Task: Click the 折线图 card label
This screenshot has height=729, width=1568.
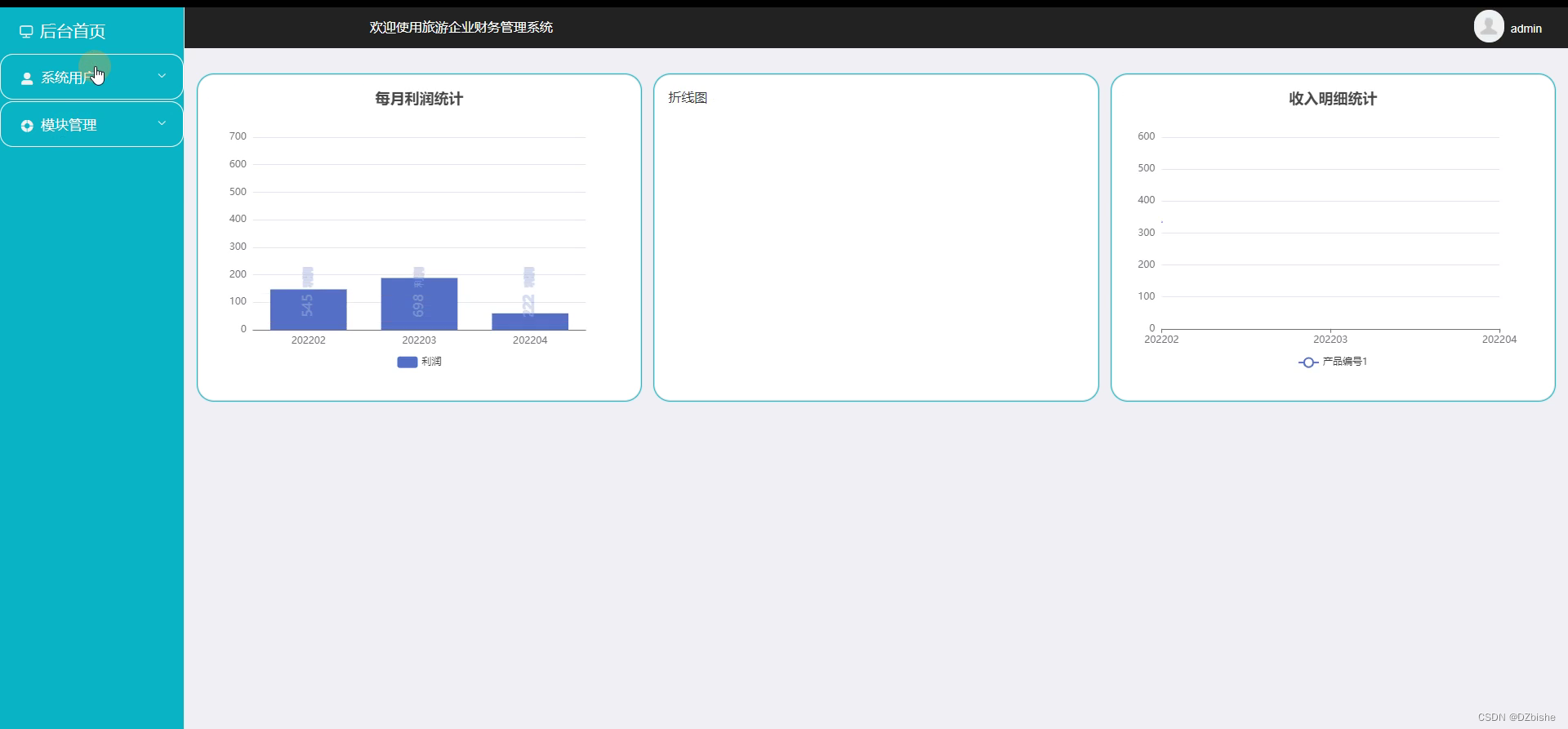Action: [x=688, y=97]
